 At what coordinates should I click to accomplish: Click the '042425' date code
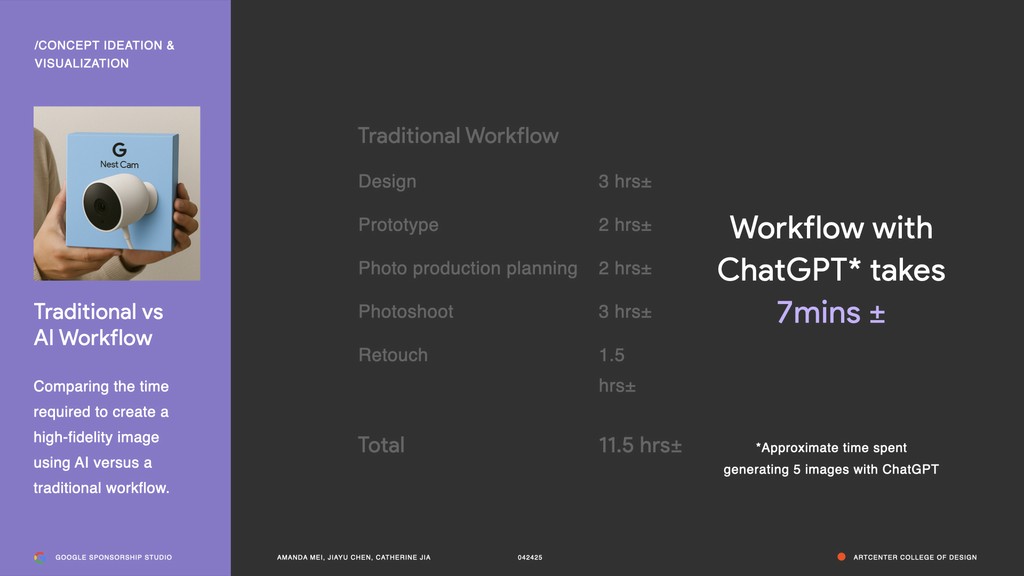click(x=530, y=557)
